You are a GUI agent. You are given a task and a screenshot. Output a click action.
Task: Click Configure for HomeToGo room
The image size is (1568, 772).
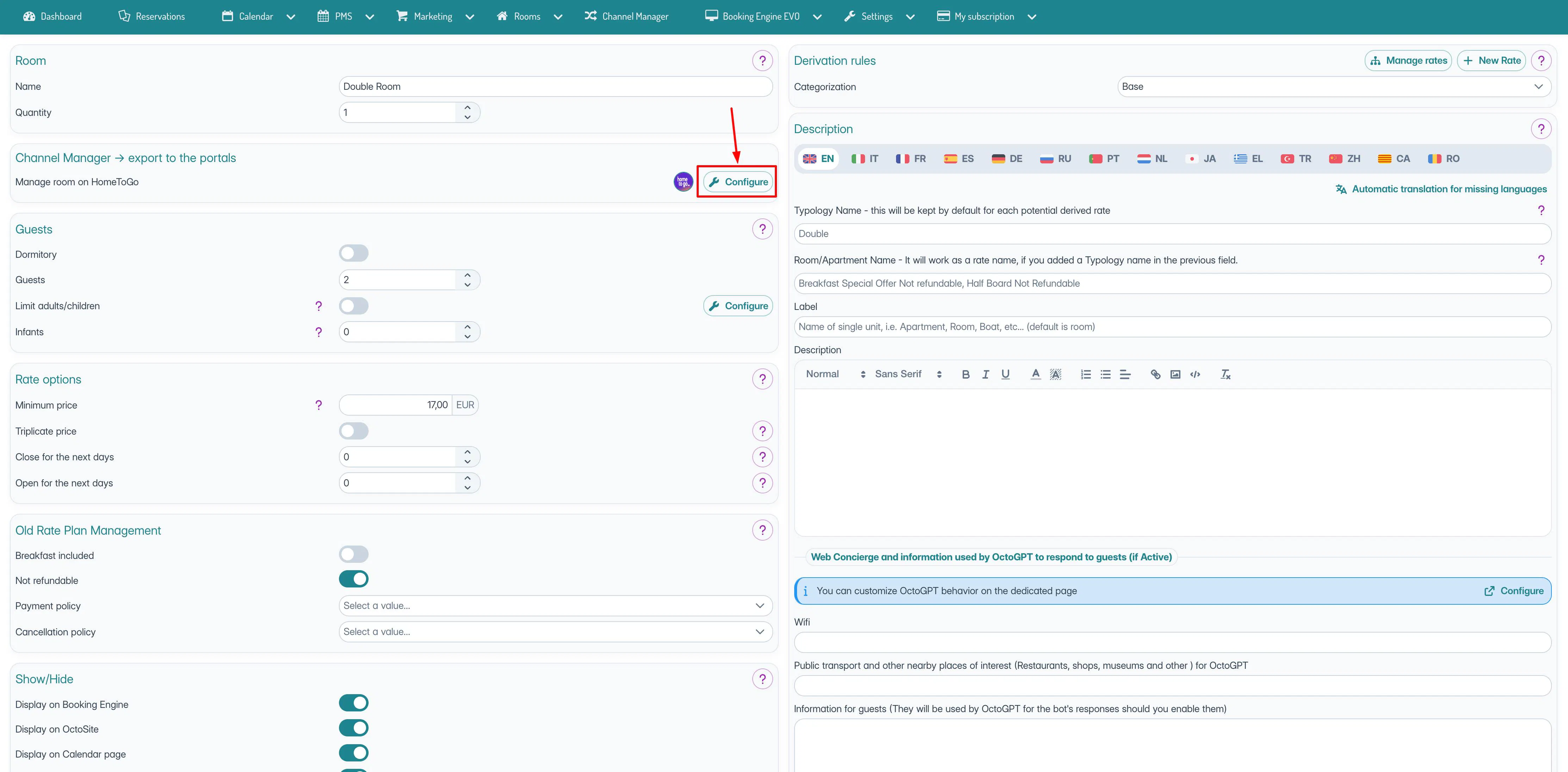click(738, 182)
